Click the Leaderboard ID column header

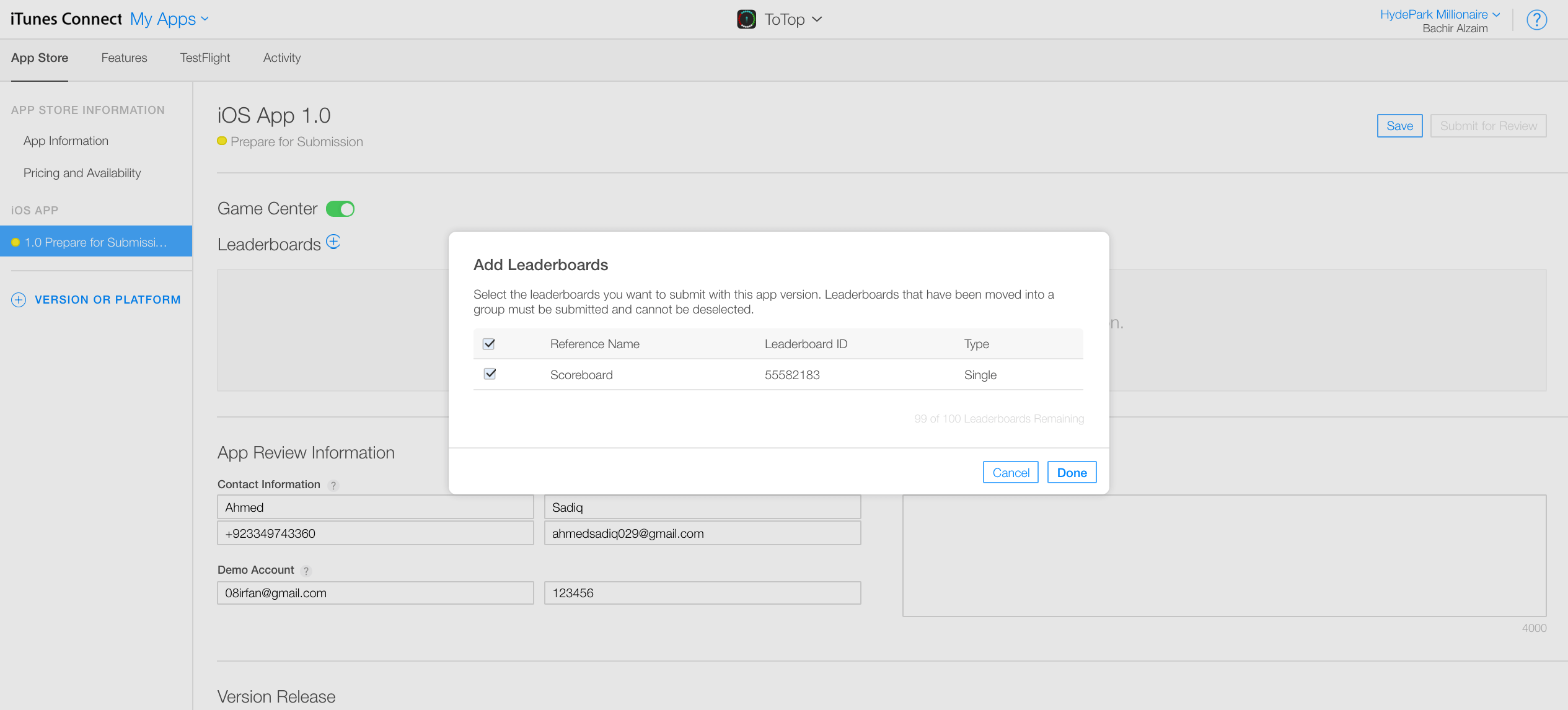tap(806, 344)
